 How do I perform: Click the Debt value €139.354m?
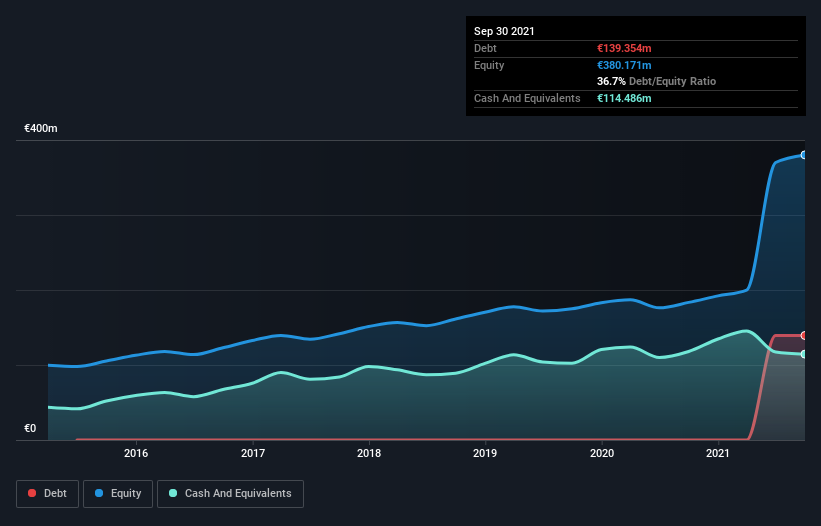624,48
